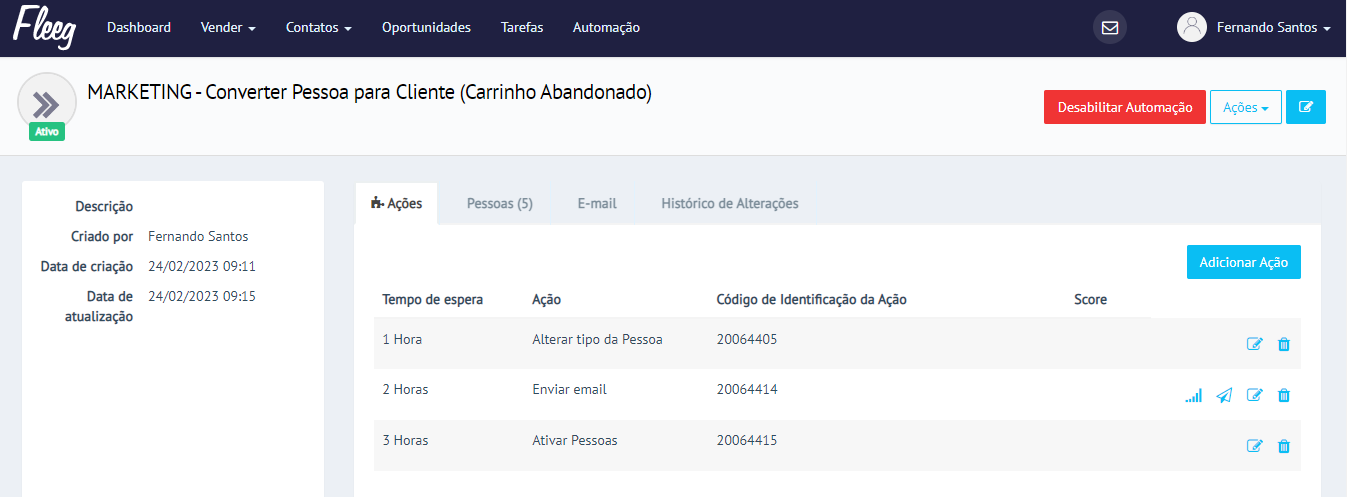Edit the Ativar Pessoas action
Image resolution: width=1347 pixels, height=497 pixels.
1255,446
